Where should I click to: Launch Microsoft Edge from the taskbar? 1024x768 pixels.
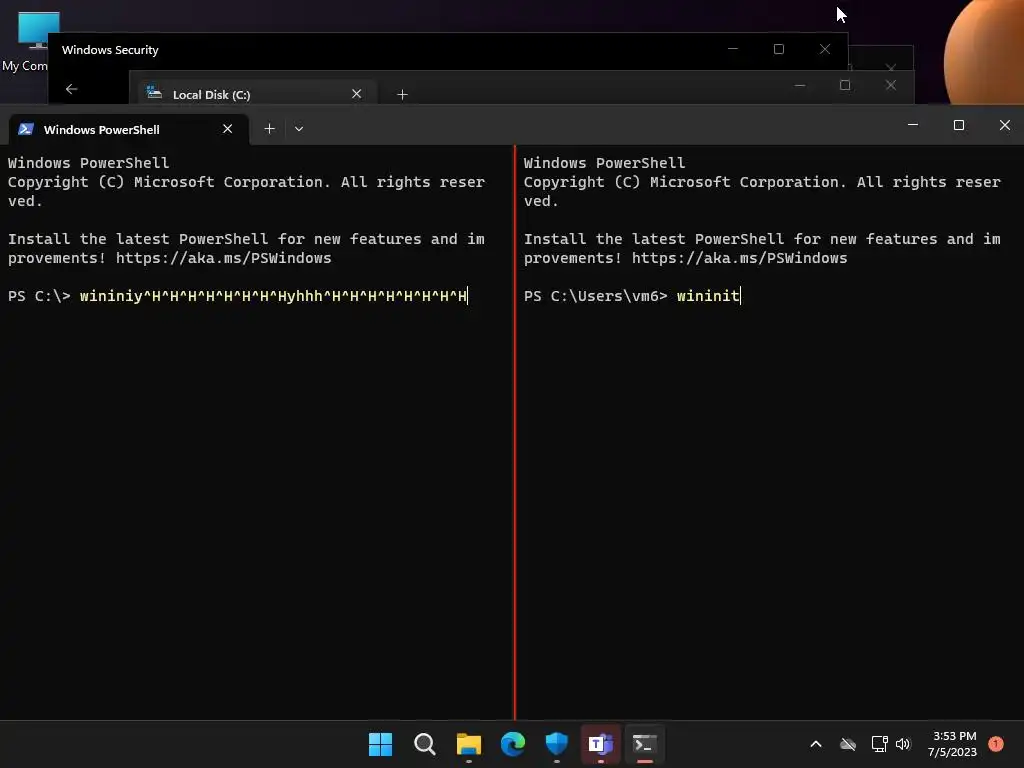pos(513,744)
